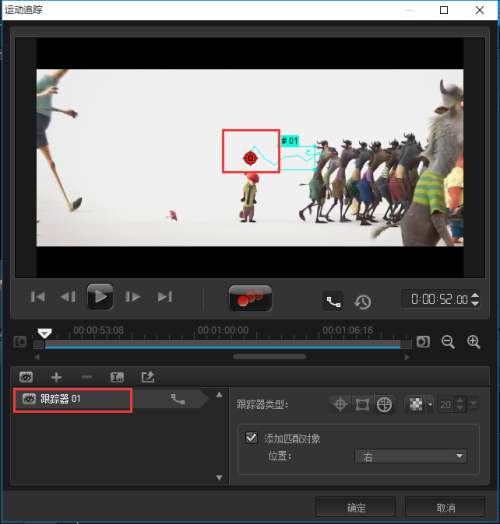Open the mosaic shape dropdown arrow
The width and height of the screenshot is (500, 524).
click(430, 405)
